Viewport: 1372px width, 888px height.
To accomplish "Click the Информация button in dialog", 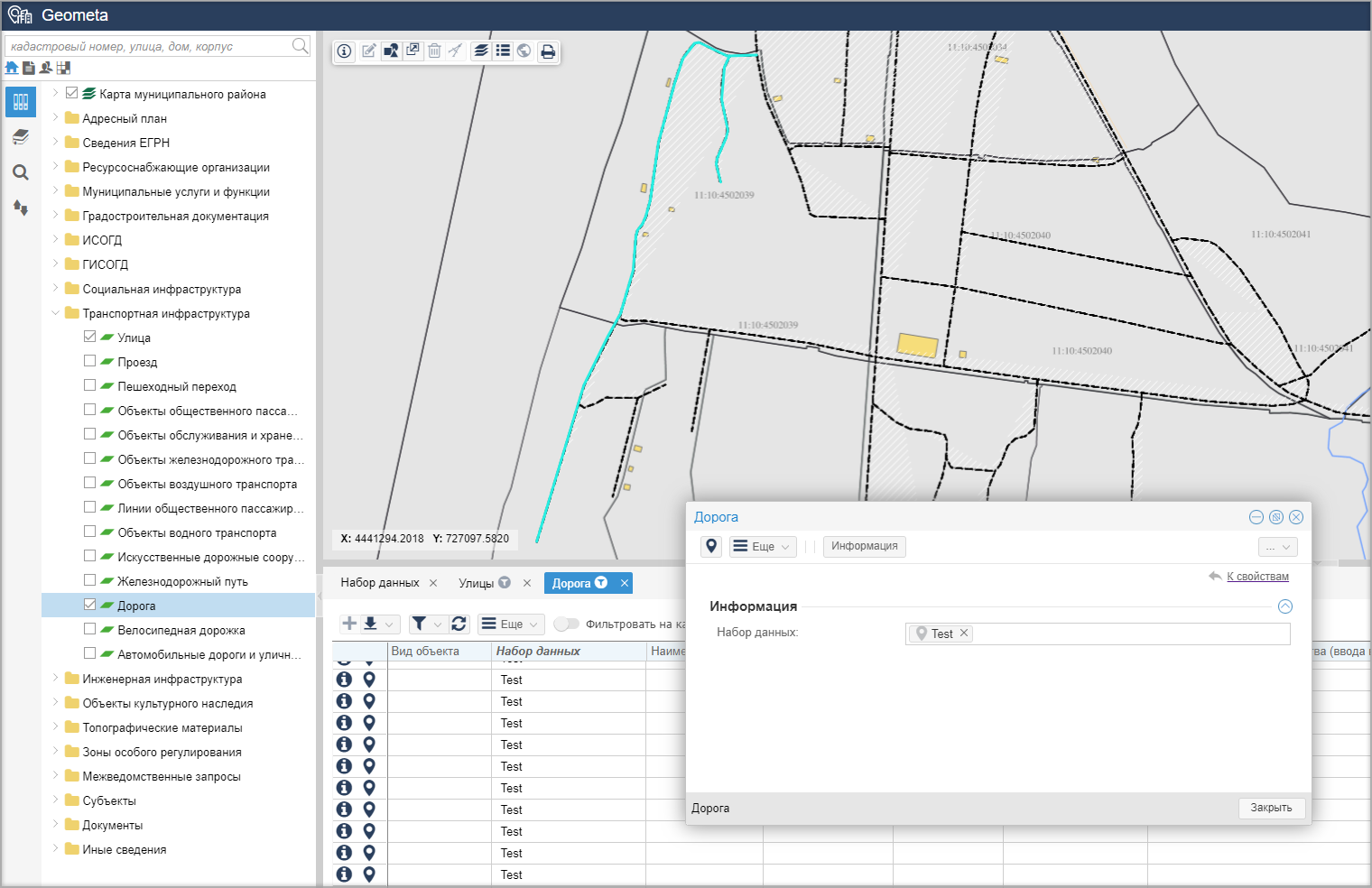I will [864, 546].
